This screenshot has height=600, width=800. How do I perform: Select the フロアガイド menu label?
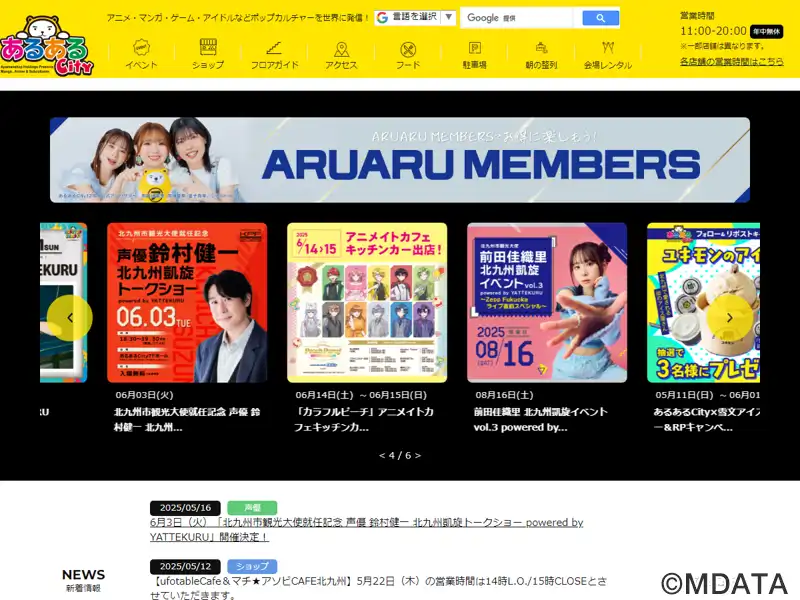coord(274,65)
